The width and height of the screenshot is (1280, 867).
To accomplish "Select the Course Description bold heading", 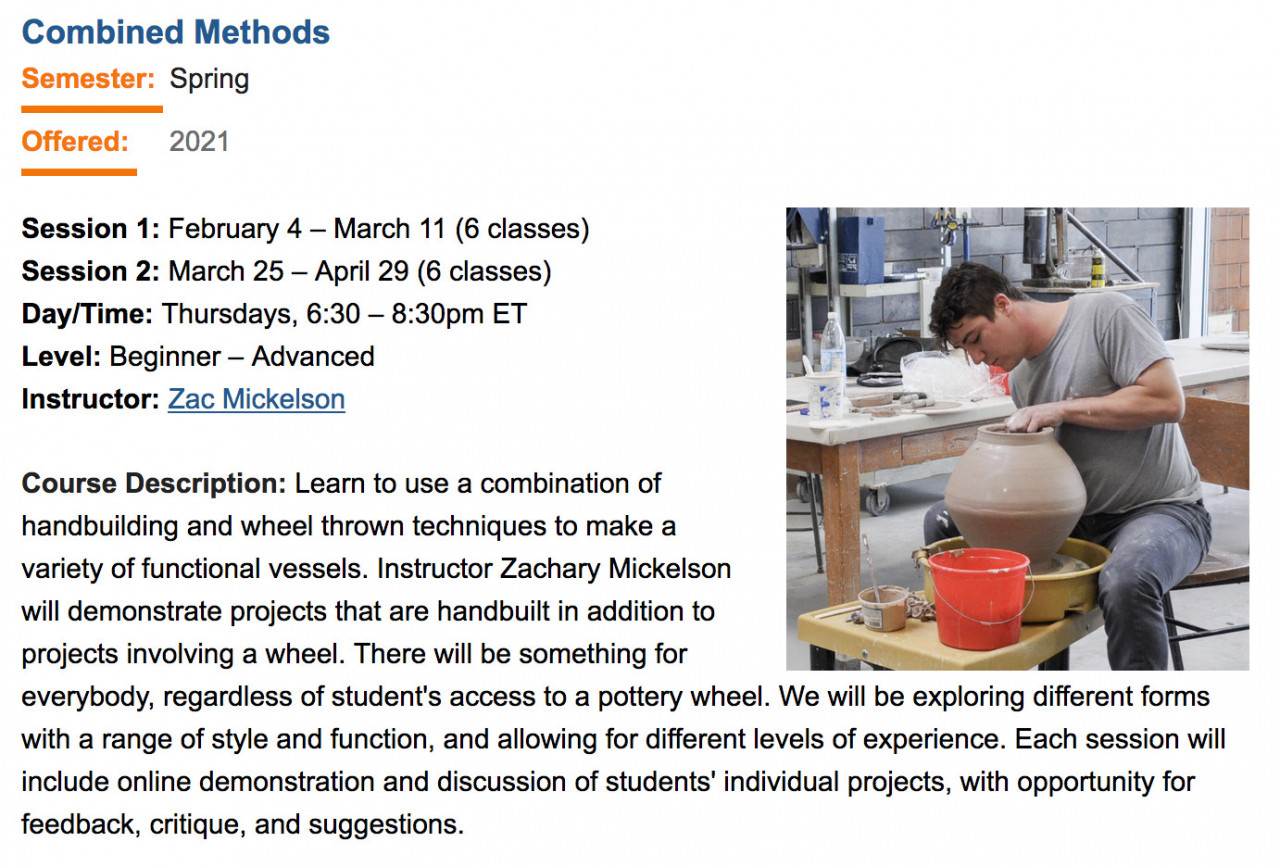I will 154,483.
